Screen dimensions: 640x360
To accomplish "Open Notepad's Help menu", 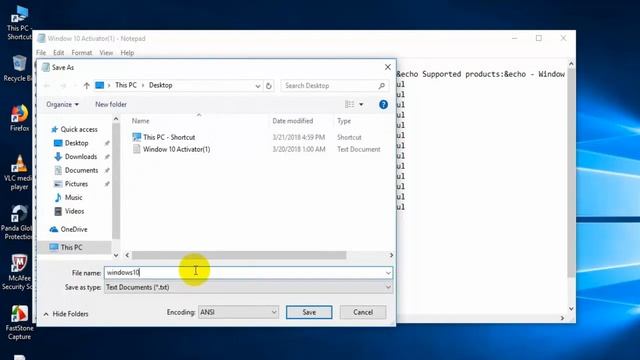I will 127,53.
